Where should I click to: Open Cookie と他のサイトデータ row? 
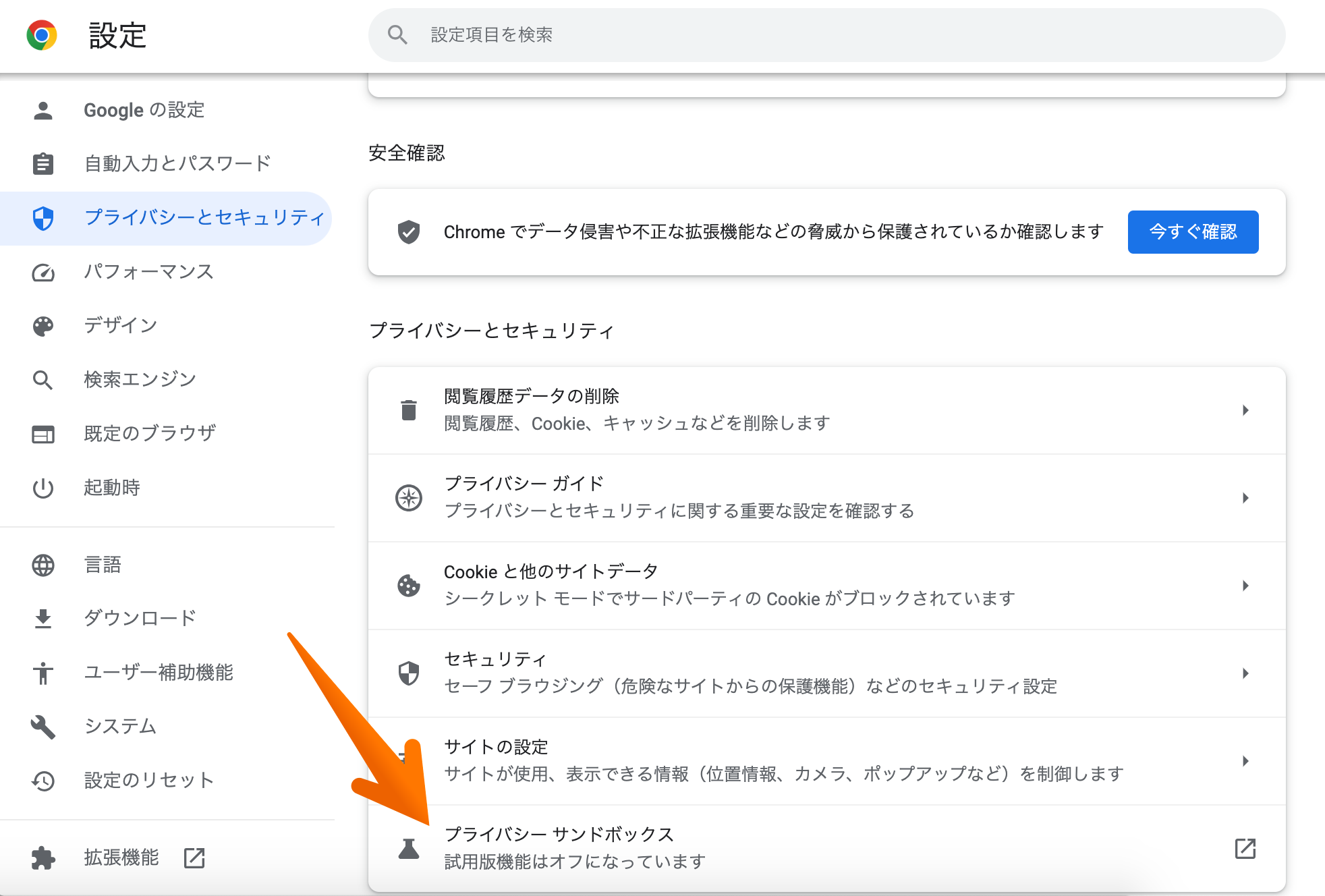click(x=826, y=586)
